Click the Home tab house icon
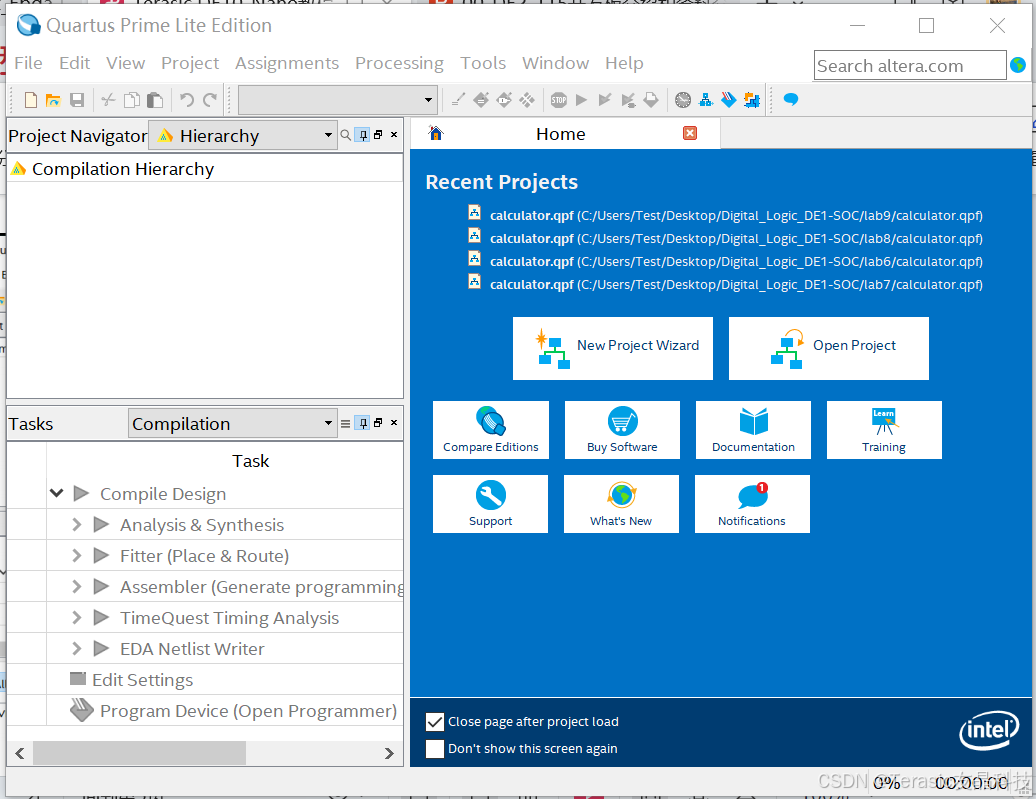The width and height of the screenshot is (1036, 799). pos(435,133)
